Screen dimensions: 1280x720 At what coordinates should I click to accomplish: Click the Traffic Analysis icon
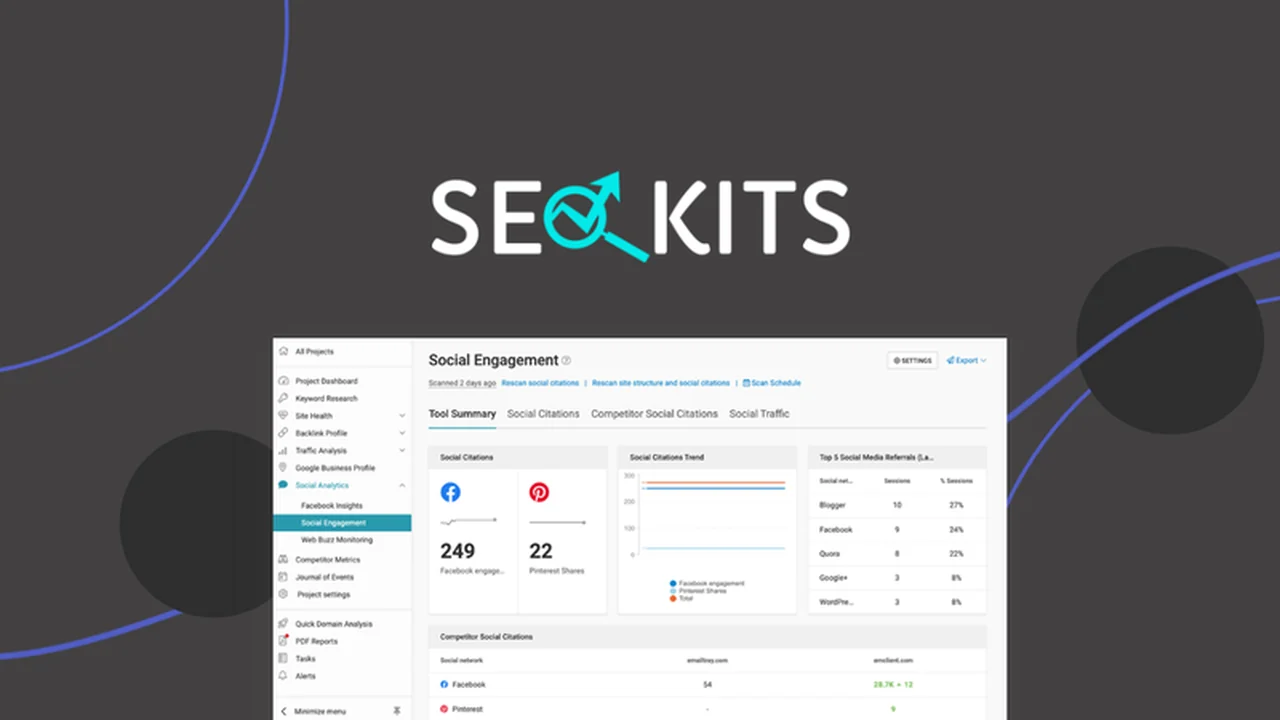tap(284, 450)
